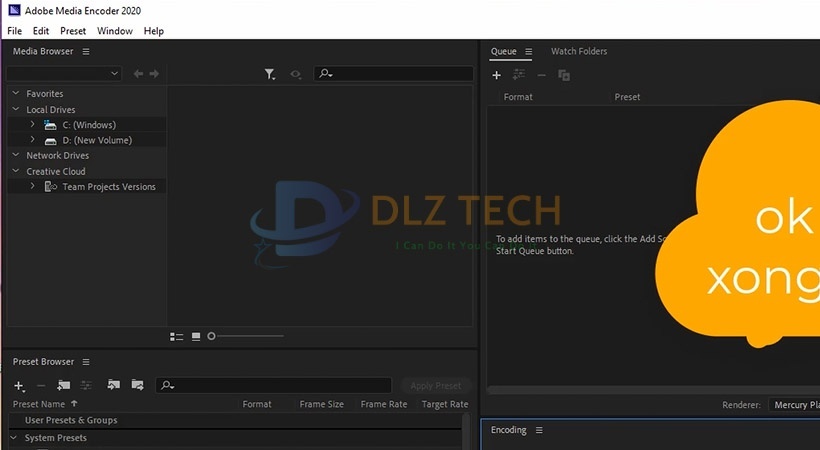Open the file type filter funnel
Viewport: 820px width, 450px height.
pyautogui.click(x=269, y=74)
